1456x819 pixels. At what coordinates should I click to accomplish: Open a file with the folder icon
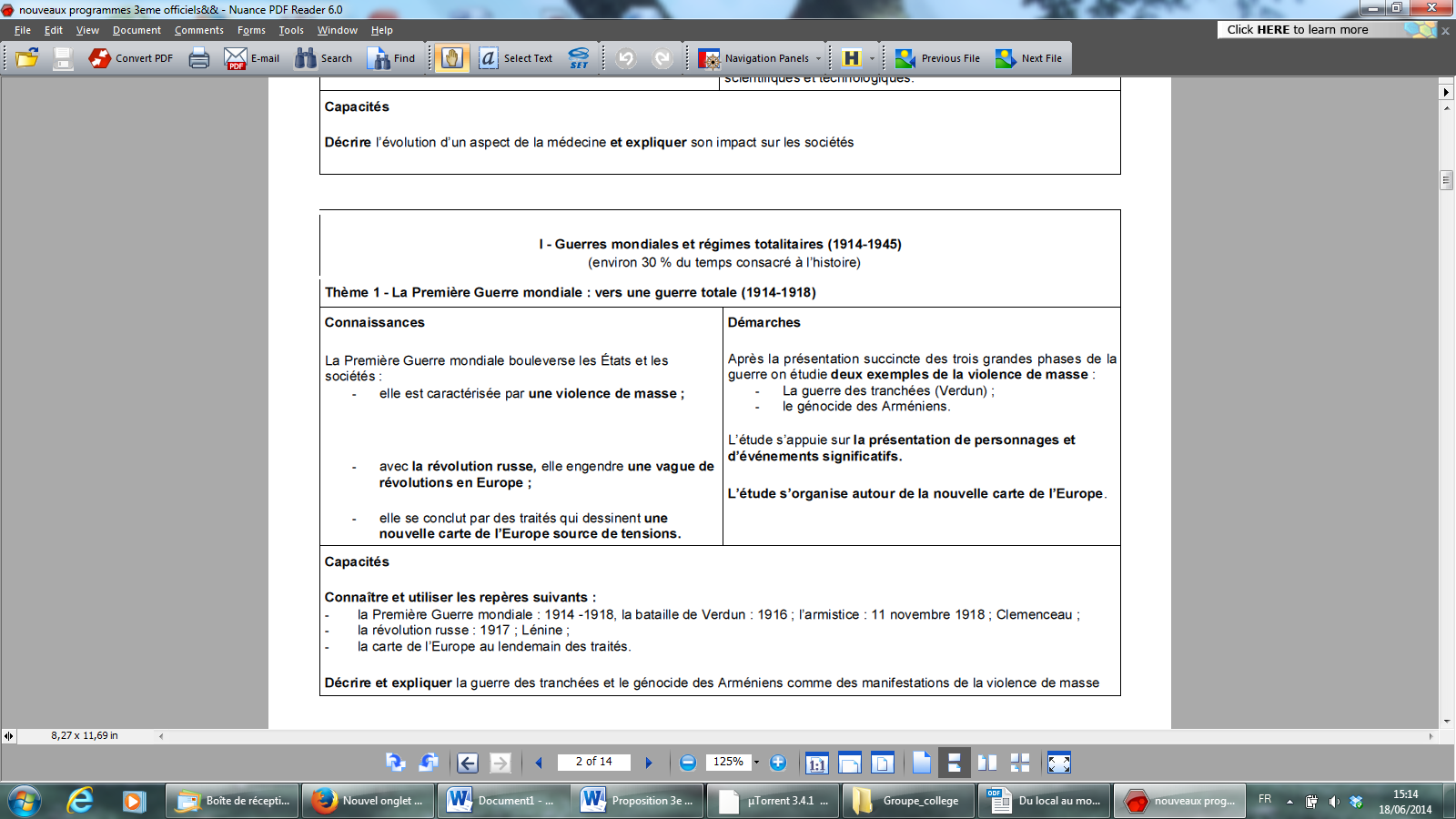[27, 58]
